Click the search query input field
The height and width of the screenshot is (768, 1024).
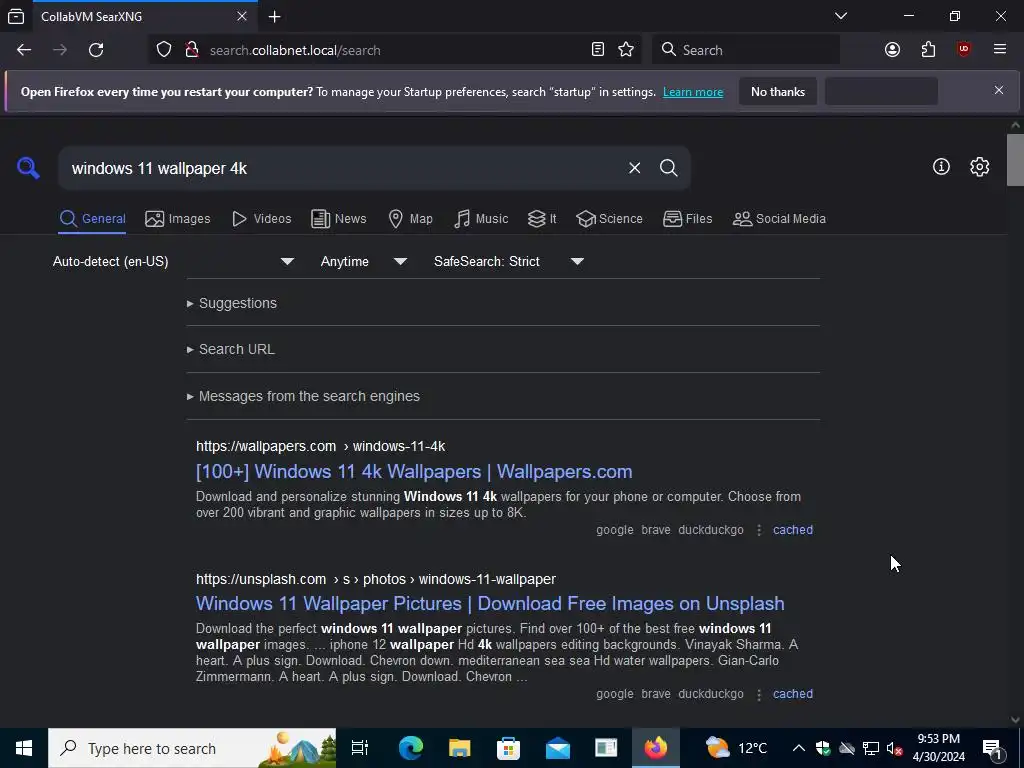[343, 168]
